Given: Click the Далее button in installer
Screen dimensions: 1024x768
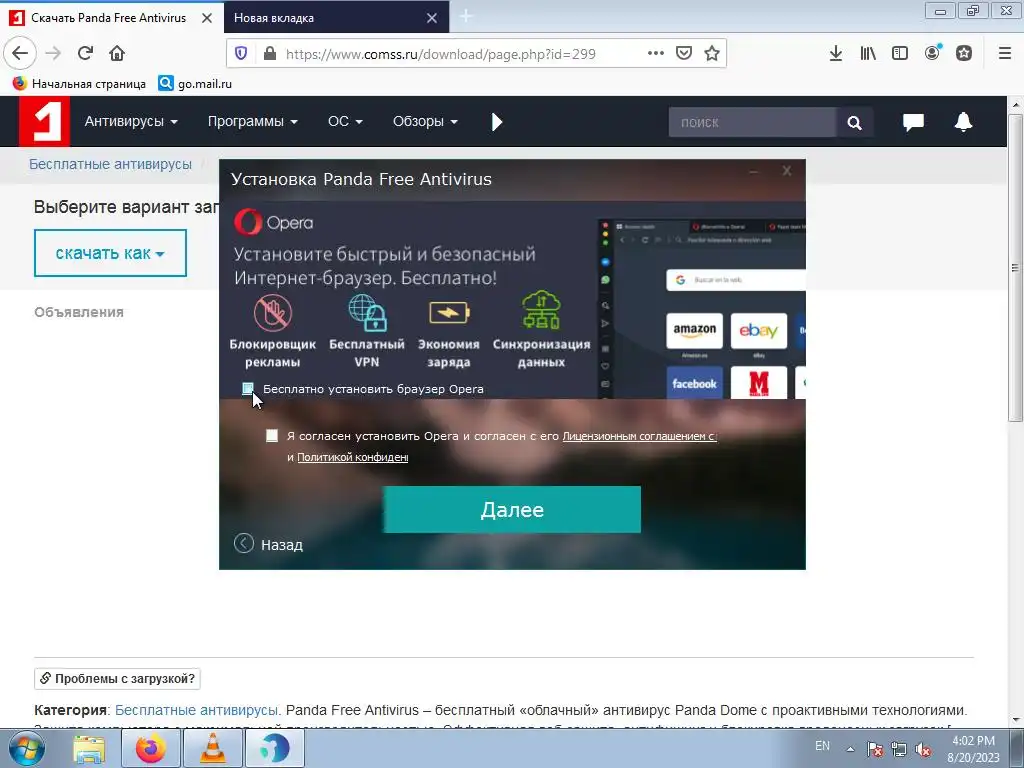Looking at the screenshot, I should [512, 509].
